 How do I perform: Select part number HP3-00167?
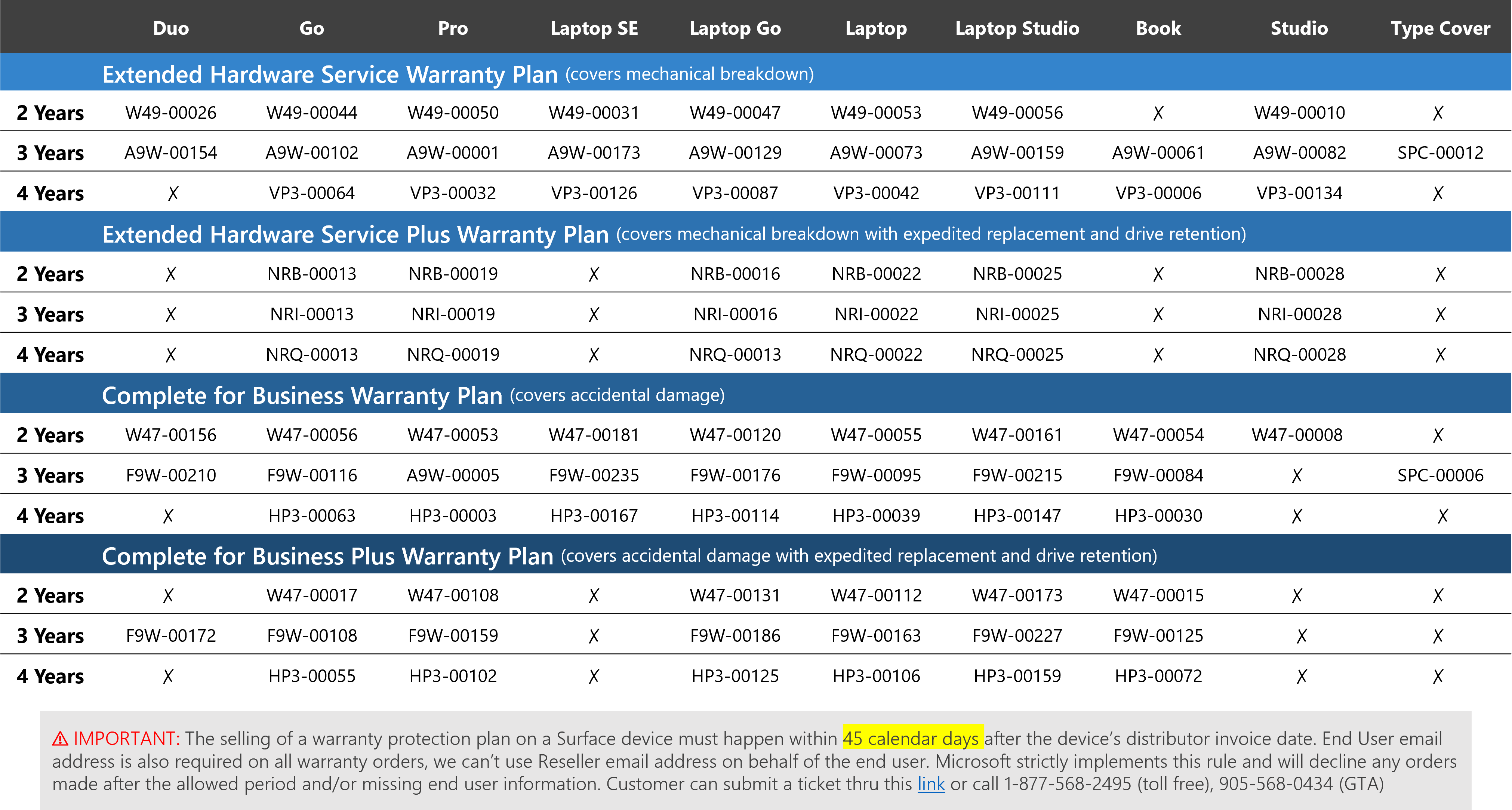click(594, 516)
